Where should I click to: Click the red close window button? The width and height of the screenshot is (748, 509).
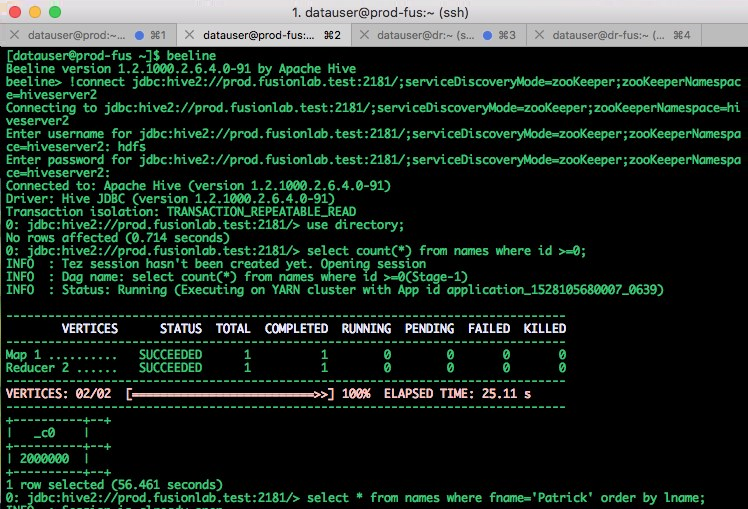(15, 12)
